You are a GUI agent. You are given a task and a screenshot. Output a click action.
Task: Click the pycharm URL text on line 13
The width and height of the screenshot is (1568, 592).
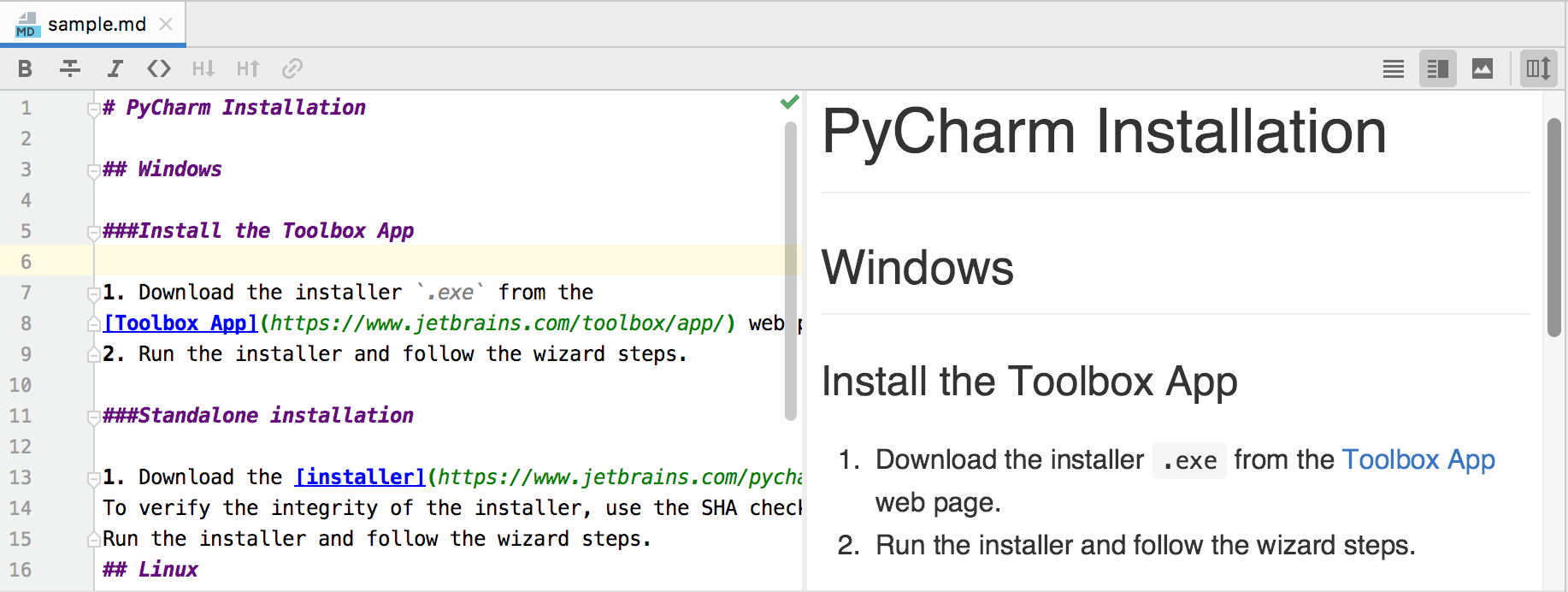[x=620, y=477]
